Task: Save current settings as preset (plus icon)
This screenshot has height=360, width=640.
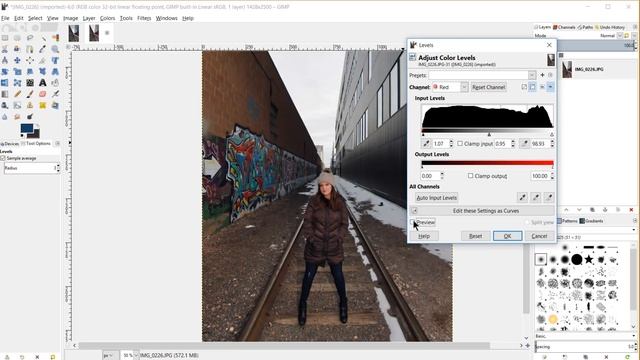Action: [x=542, y=75]
